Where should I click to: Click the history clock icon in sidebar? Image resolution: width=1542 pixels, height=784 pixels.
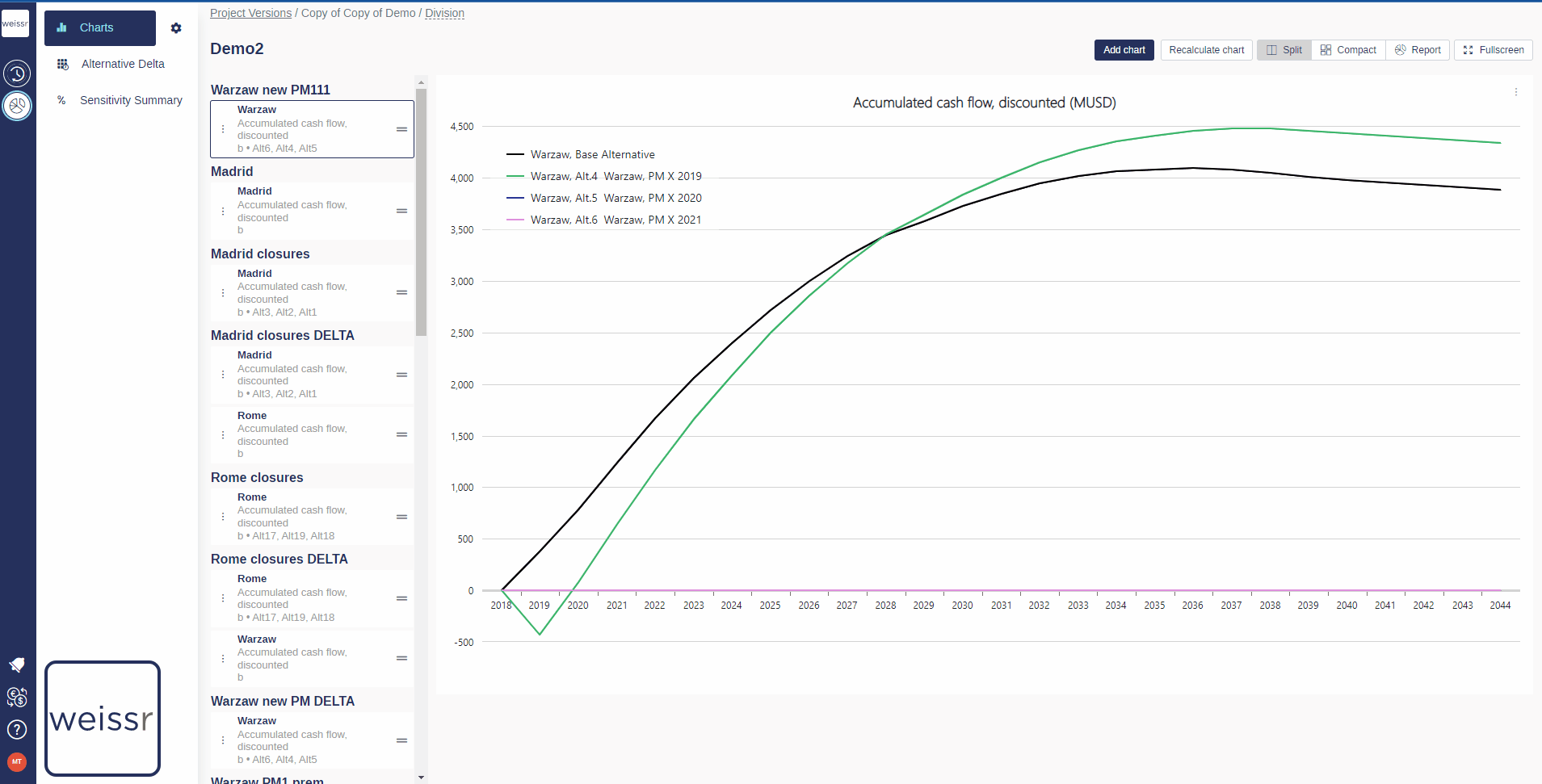[17, 73]
